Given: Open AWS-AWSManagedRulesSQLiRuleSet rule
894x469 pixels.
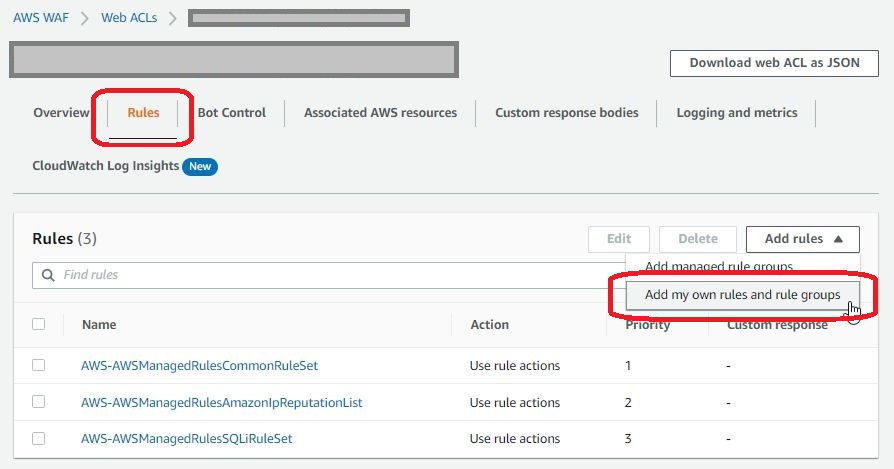Looking at the screenshot, I should (x=187, y=439).
